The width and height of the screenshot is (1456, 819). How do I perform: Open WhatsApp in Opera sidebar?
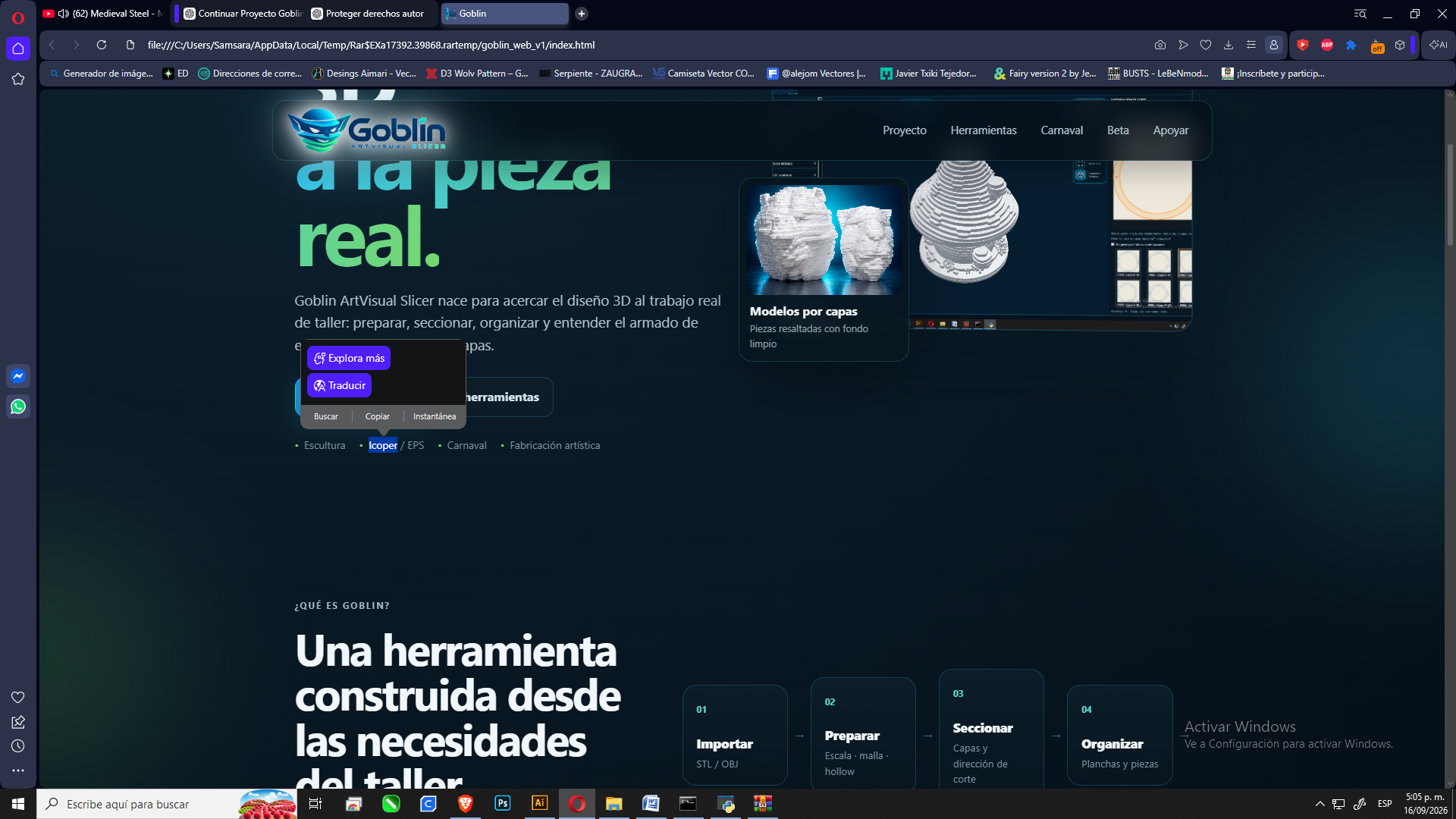click(18, 406)
